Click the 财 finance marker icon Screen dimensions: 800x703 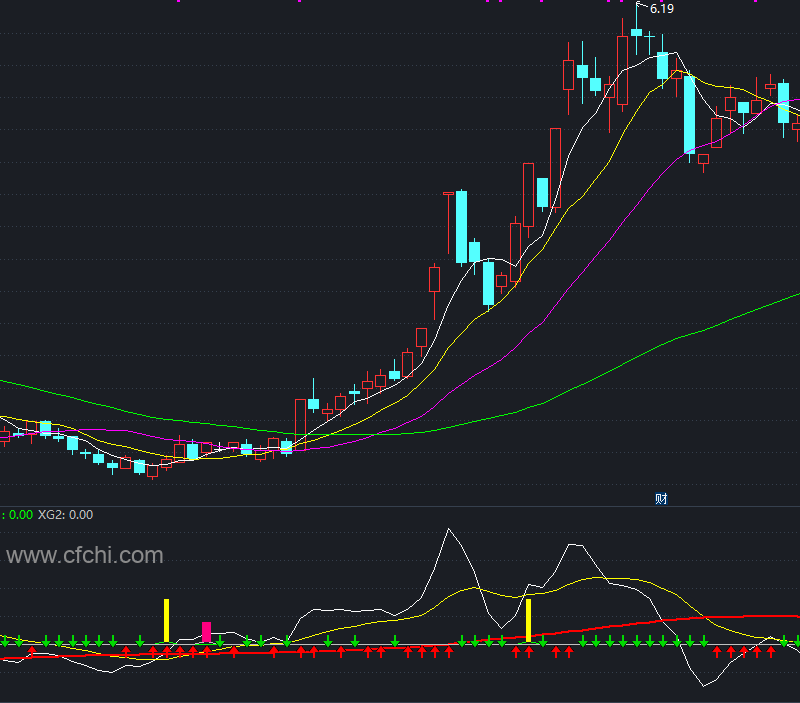click(661, 498)
